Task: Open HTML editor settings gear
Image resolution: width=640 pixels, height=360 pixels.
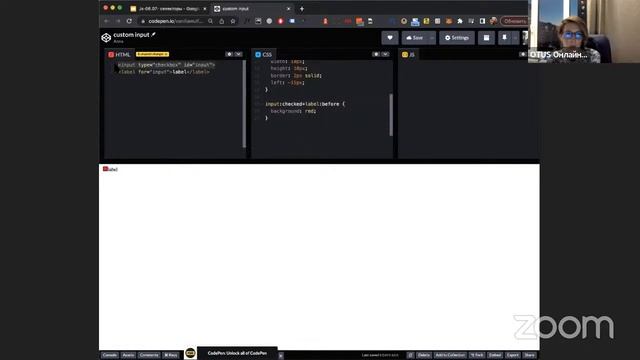Action: [229, 54]
